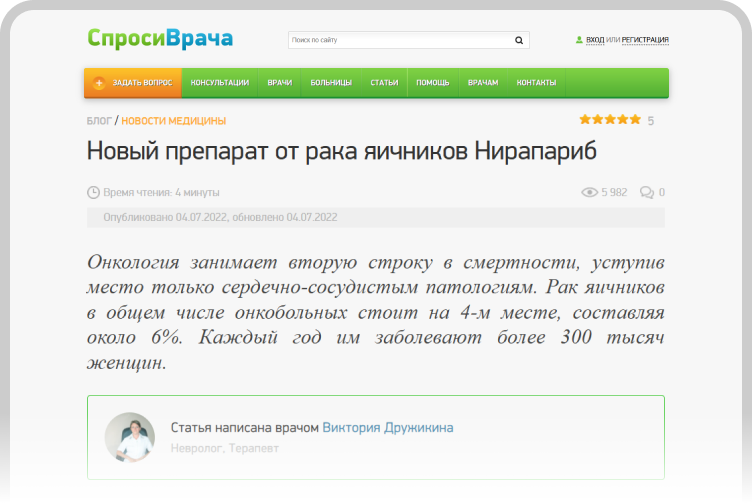This screenshot has width=752, height=503.
Task: Click the article title about Нирапариб
Action: (x=341, y=151)
